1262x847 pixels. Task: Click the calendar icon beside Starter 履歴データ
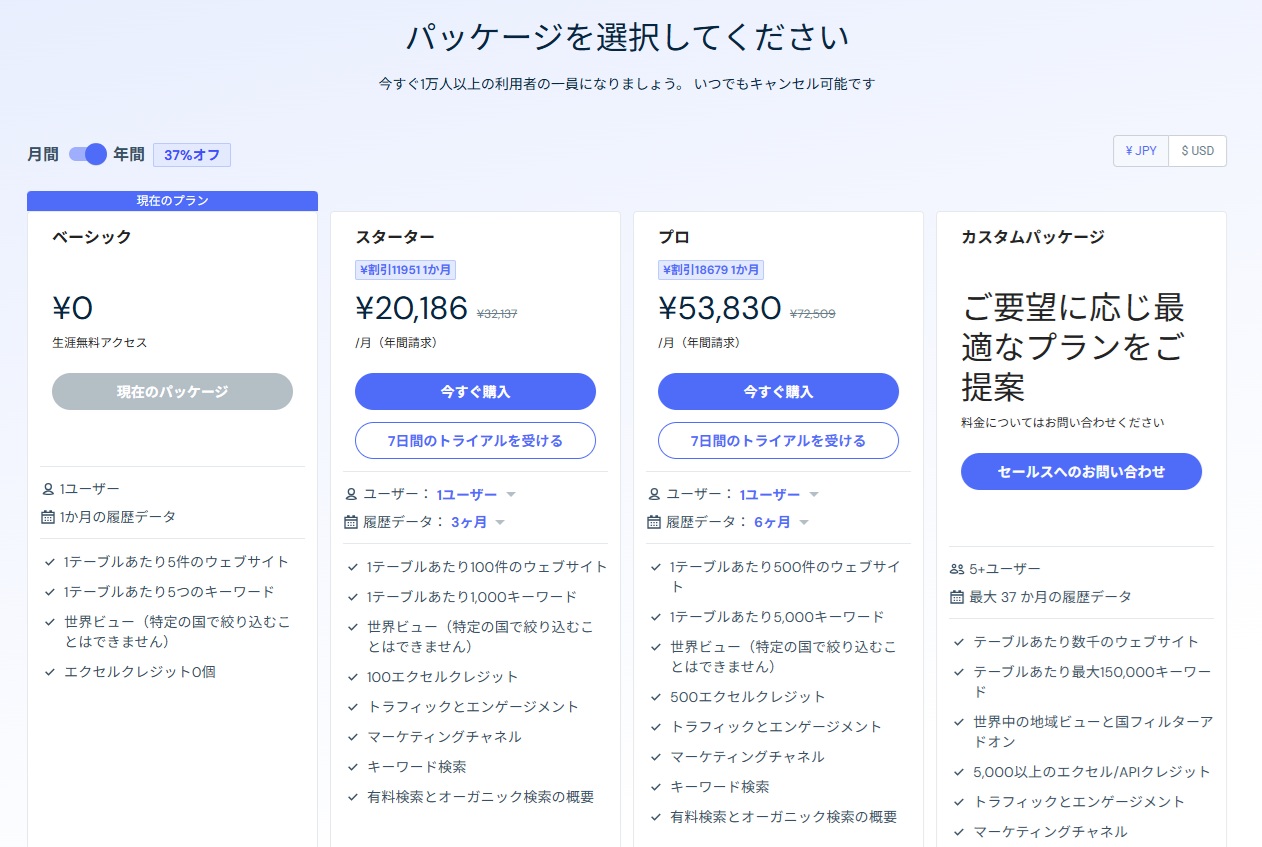tap(351, 522)
